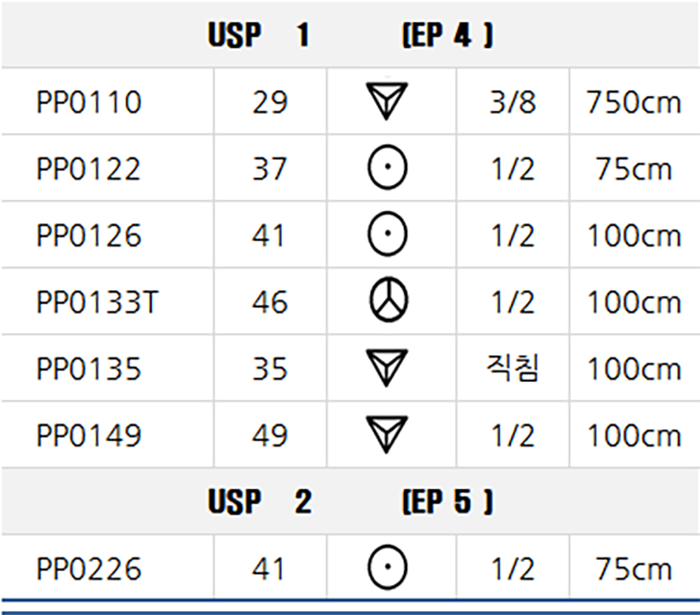Image resolution: width=700 pixels, height=615 pixels.
Task: Select the round needle icon in PP0126 row
Action: pyautogui.click(x=388, y=234)
